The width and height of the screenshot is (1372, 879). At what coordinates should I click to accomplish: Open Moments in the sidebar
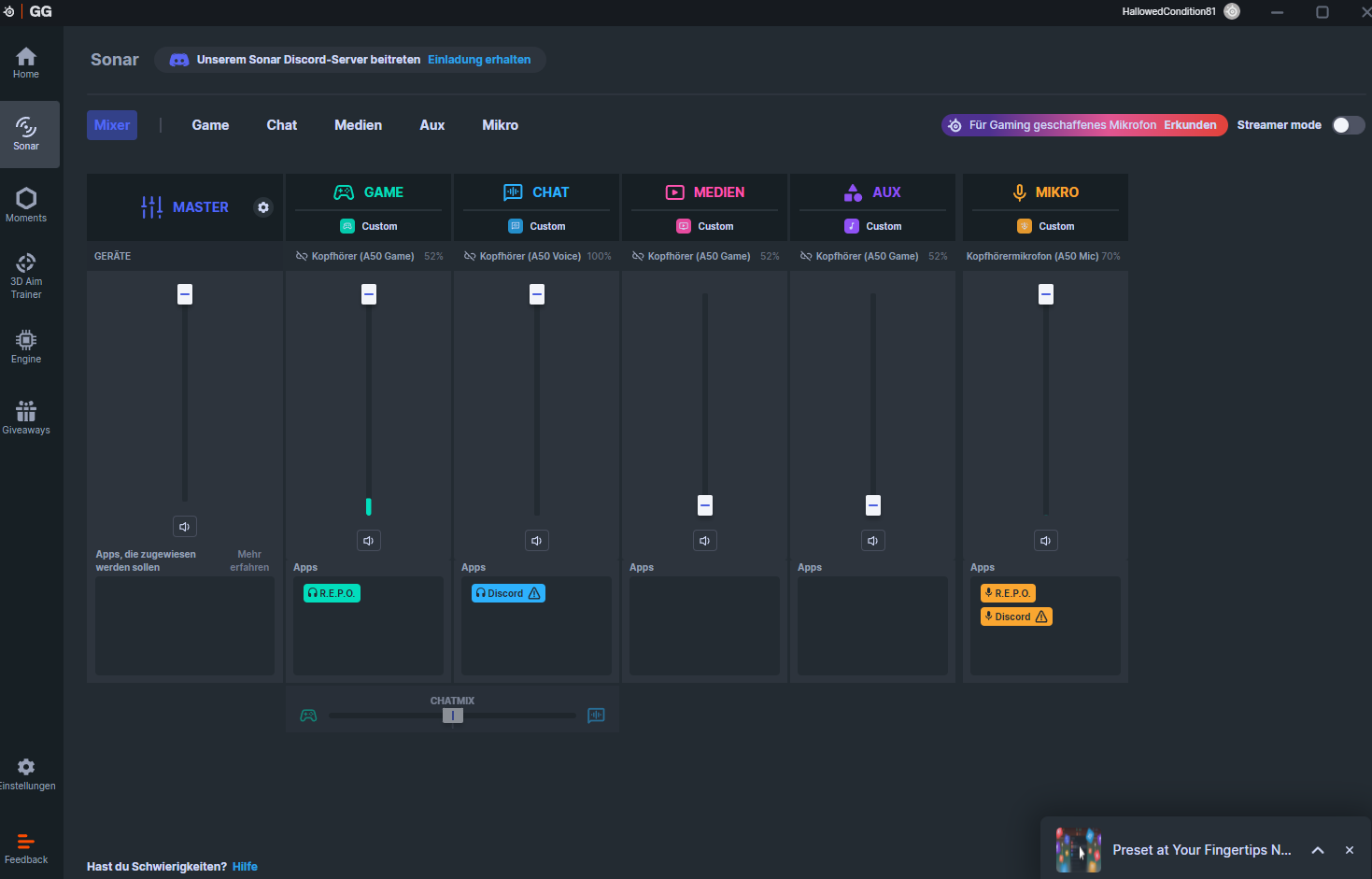pyautogui.click(x=26, y=206)
